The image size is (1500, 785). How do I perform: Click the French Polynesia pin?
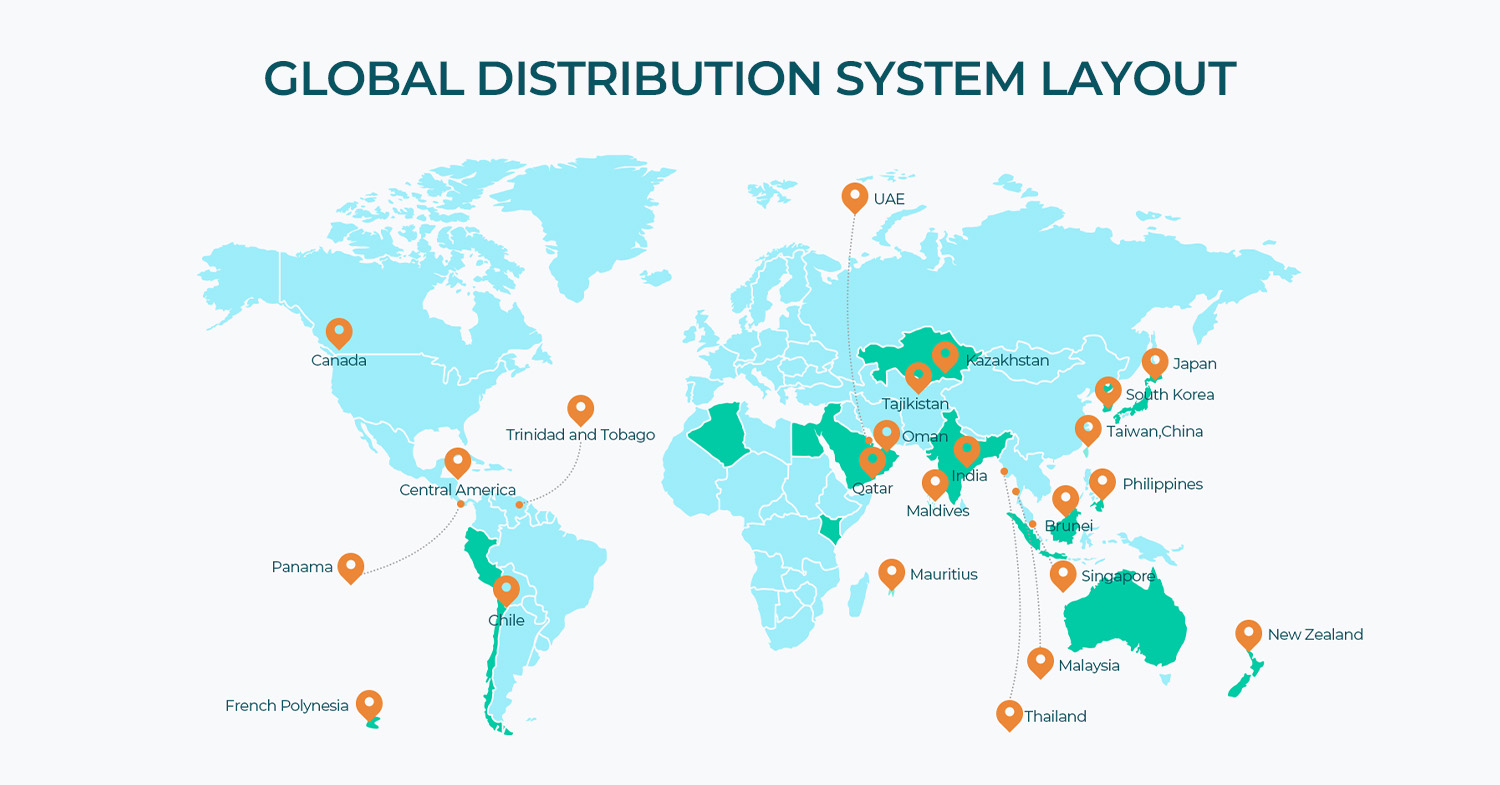click(x=369, y=703)
